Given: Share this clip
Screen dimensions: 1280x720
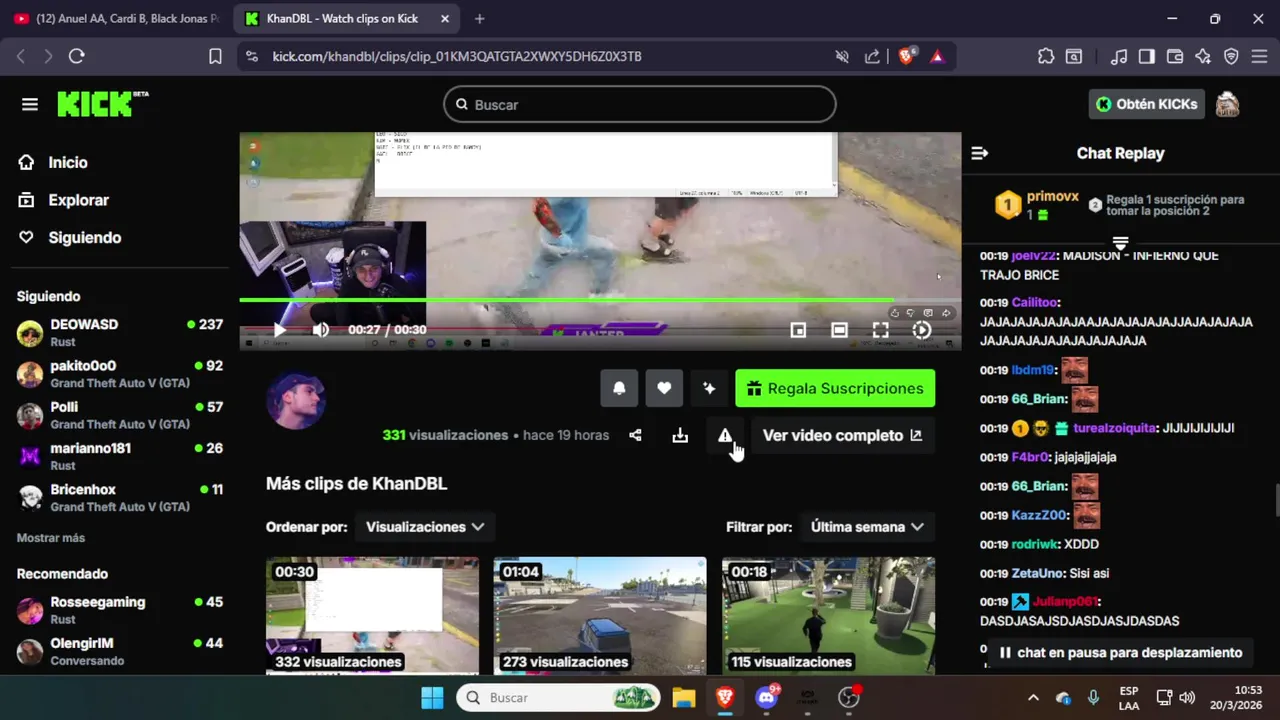Looking at the screenshot, I should click(635, 435).
